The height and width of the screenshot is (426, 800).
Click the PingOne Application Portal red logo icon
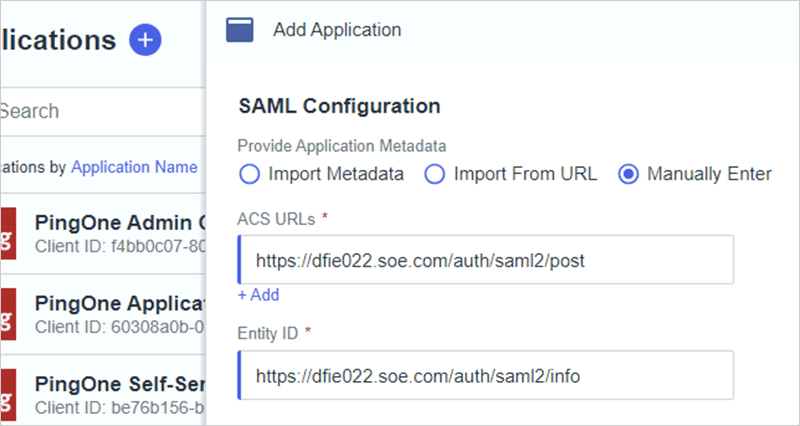pyautogui.click(x=8, y=313)
